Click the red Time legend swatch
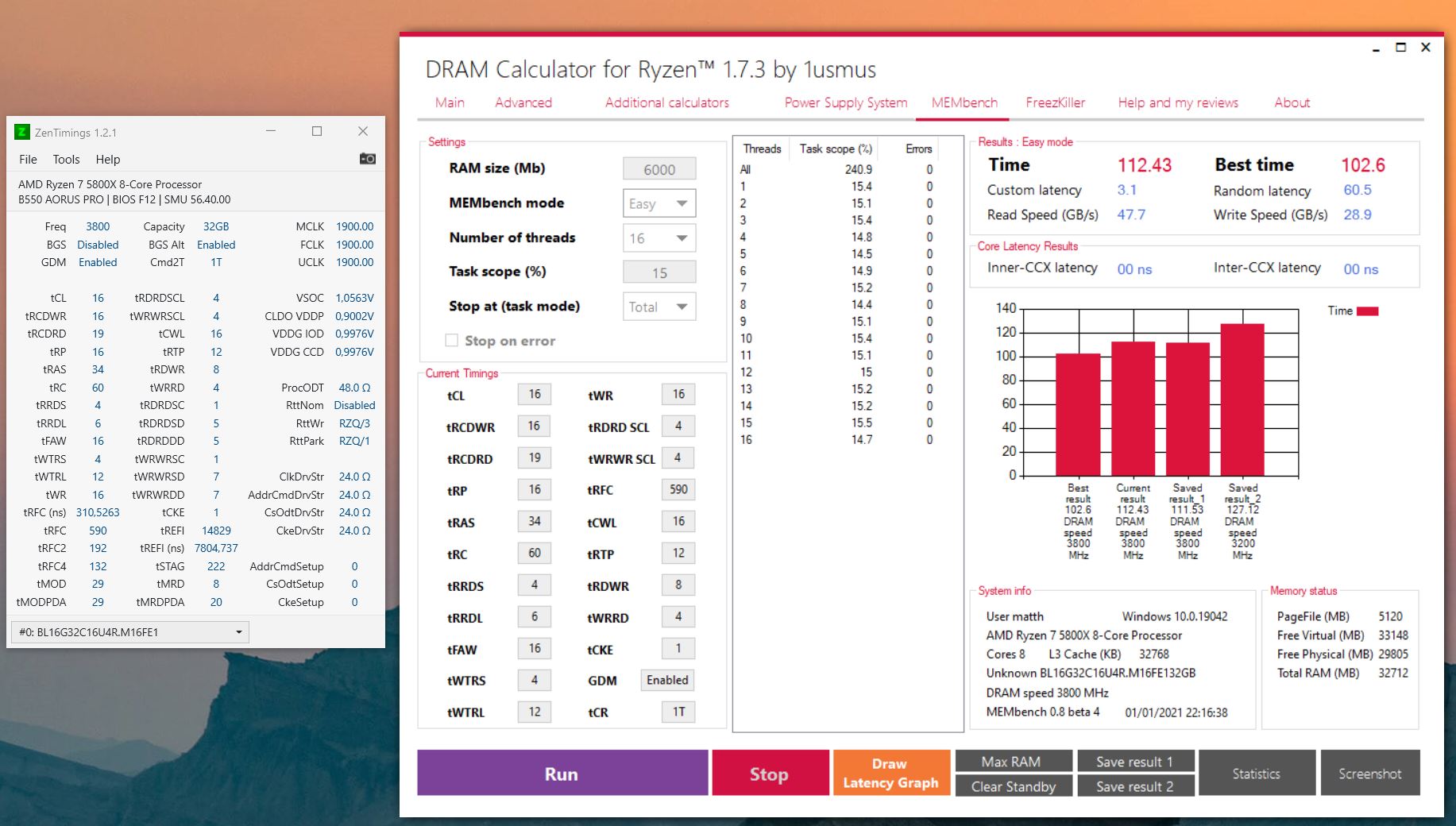Screen dimensions: 1456x826 [x=1367, y=311]
